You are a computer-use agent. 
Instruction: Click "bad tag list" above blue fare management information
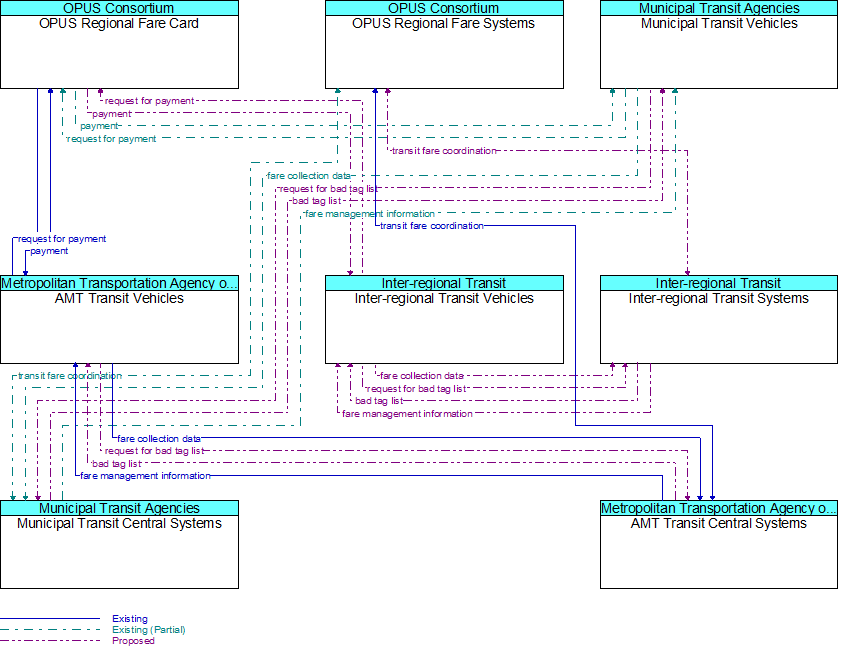click(117, 464)
